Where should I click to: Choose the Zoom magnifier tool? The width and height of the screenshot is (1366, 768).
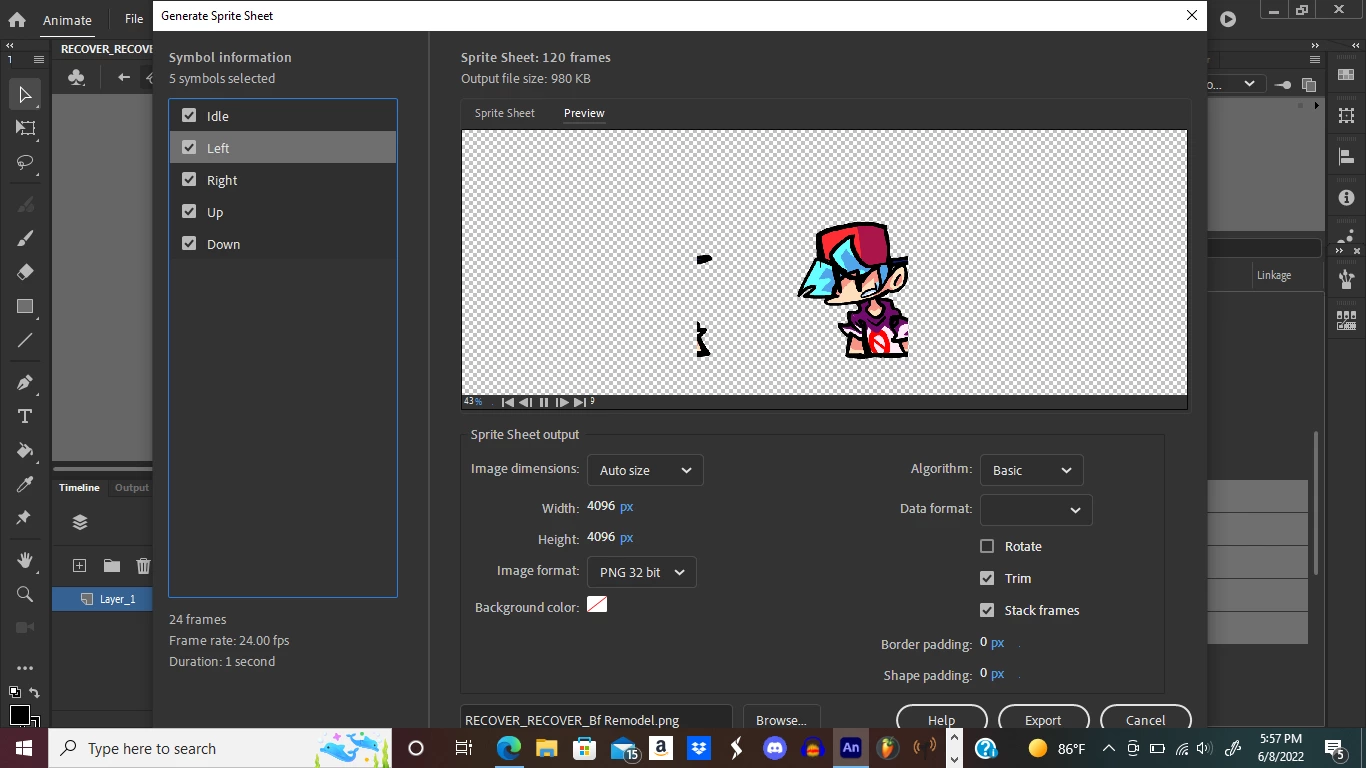(25, 594)
